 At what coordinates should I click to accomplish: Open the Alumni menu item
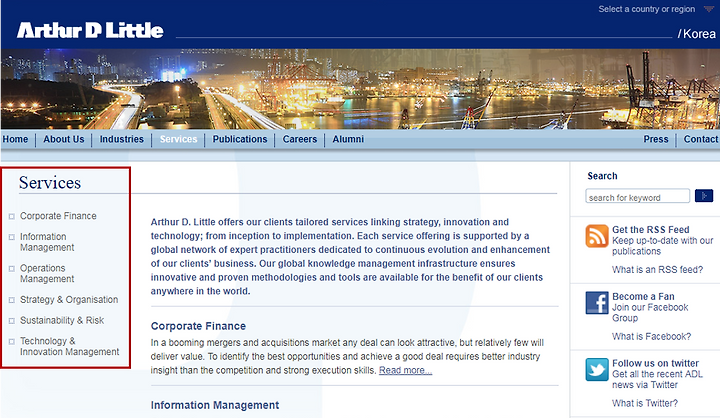pos(348,139)
